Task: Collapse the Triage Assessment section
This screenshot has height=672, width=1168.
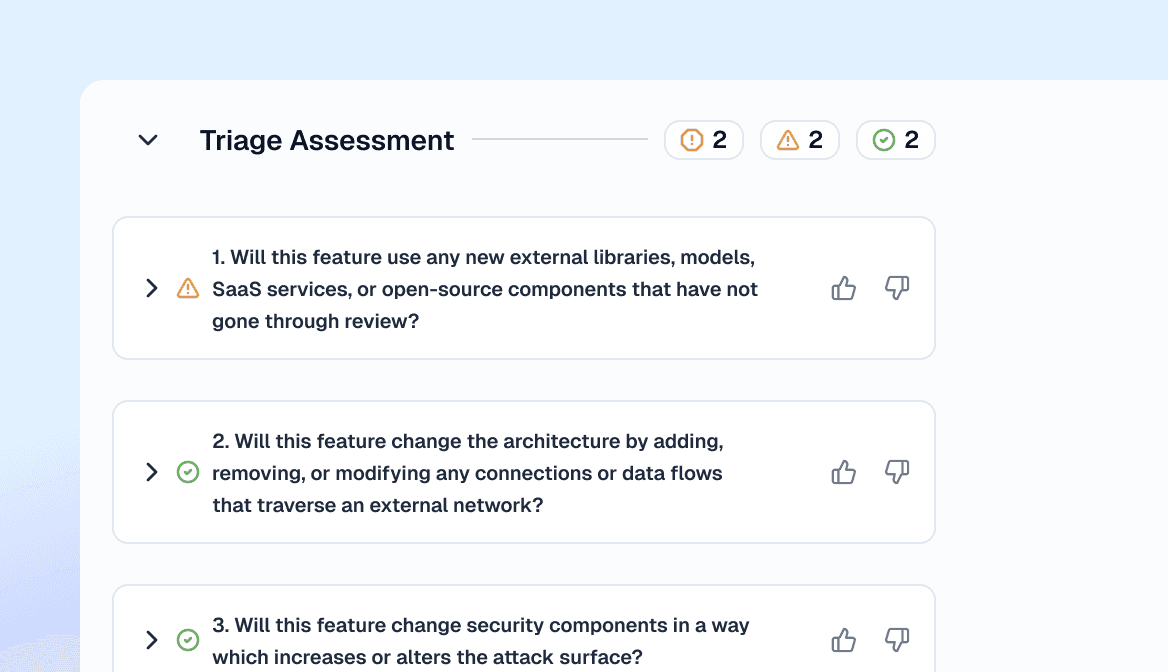Action: coord(148,140)
